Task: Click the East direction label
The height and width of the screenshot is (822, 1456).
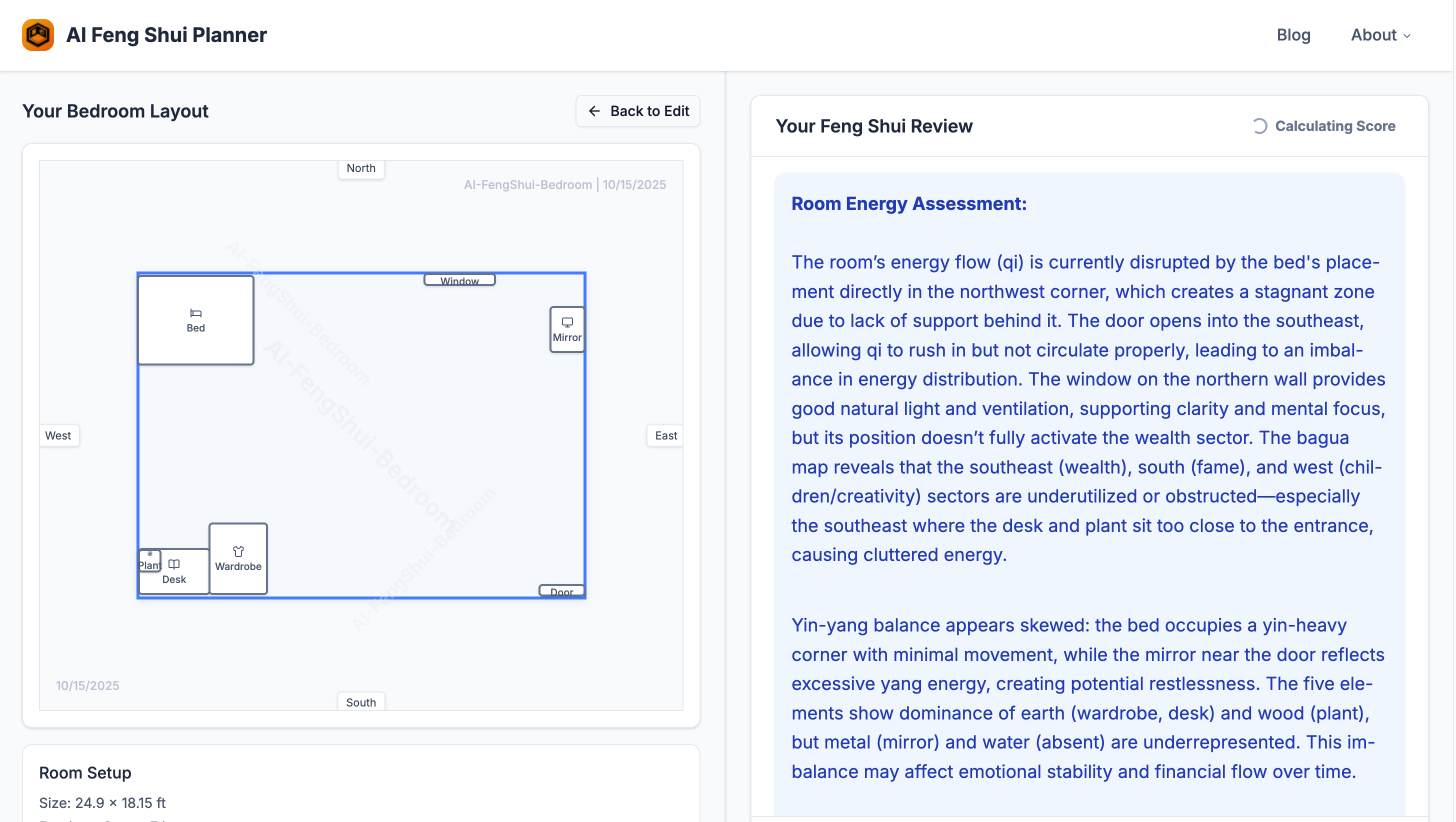Action: coord(665,435)
